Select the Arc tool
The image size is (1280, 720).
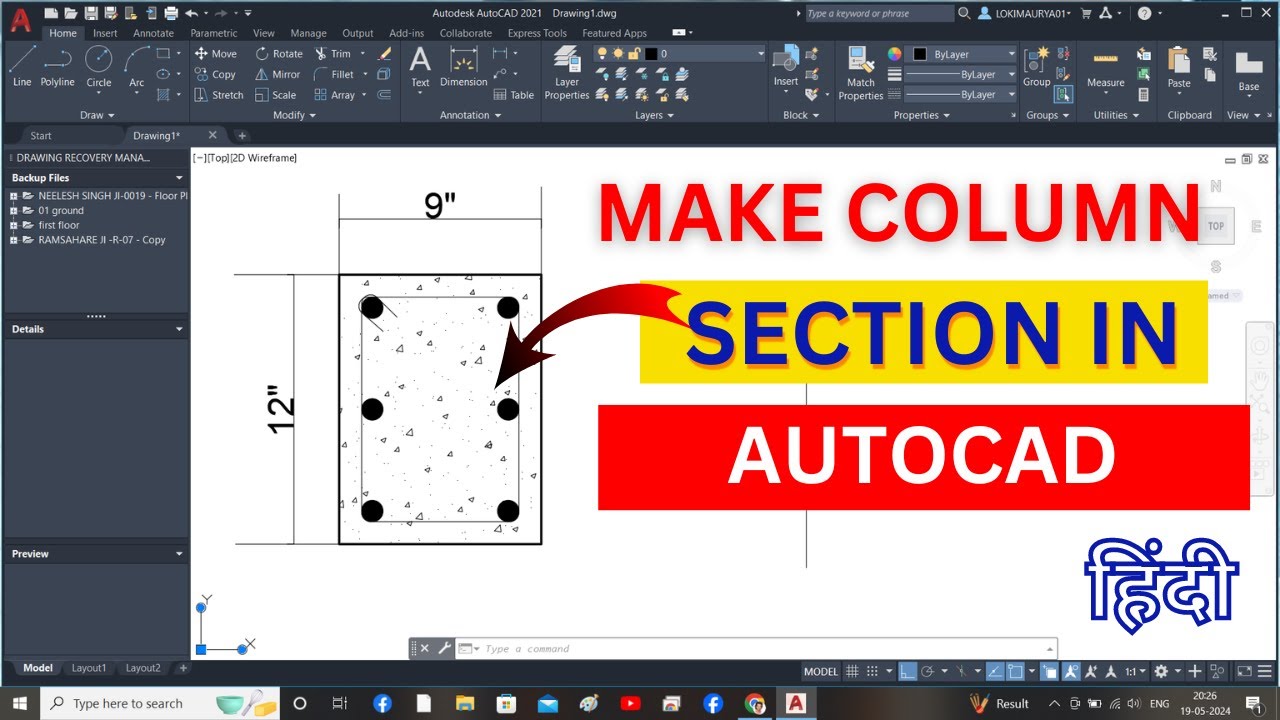pyautogui.click(x=136, y=67)
